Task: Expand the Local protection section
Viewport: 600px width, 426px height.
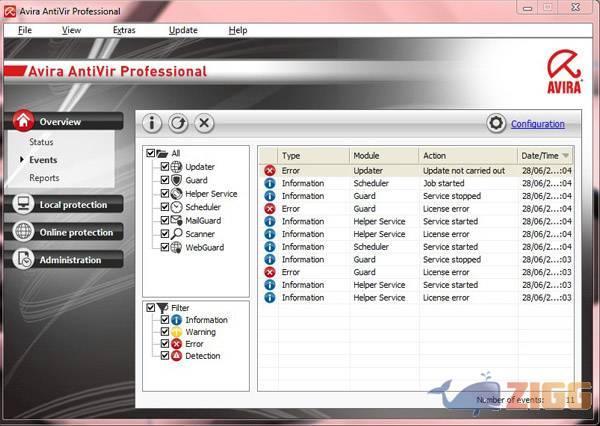Action: tap(64, 204)
